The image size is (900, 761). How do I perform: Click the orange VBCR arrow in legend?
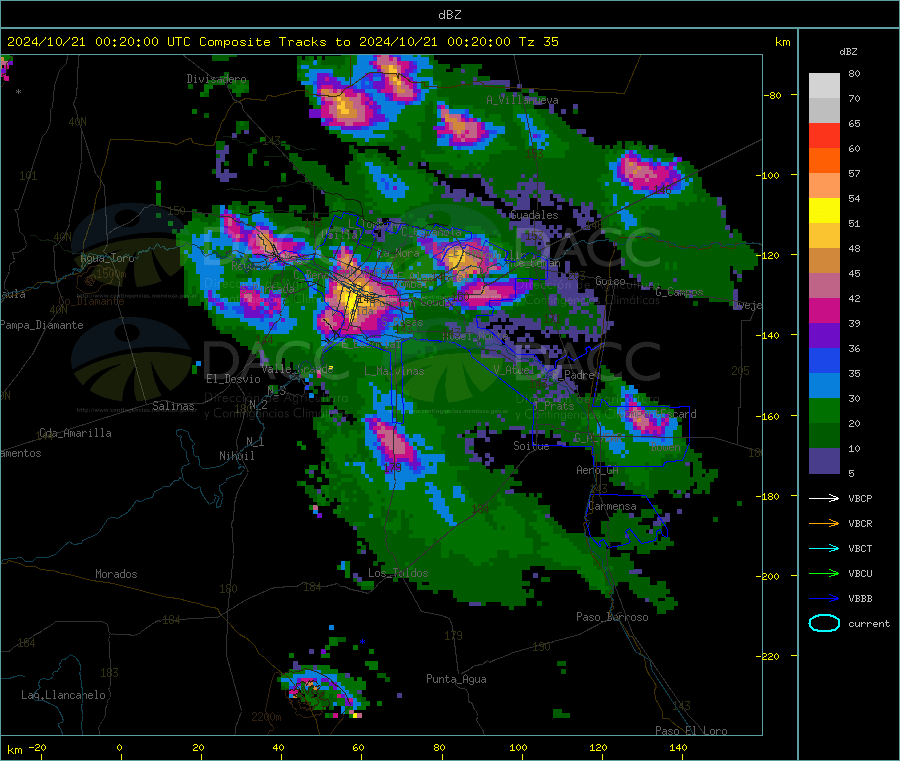point(824,523)
